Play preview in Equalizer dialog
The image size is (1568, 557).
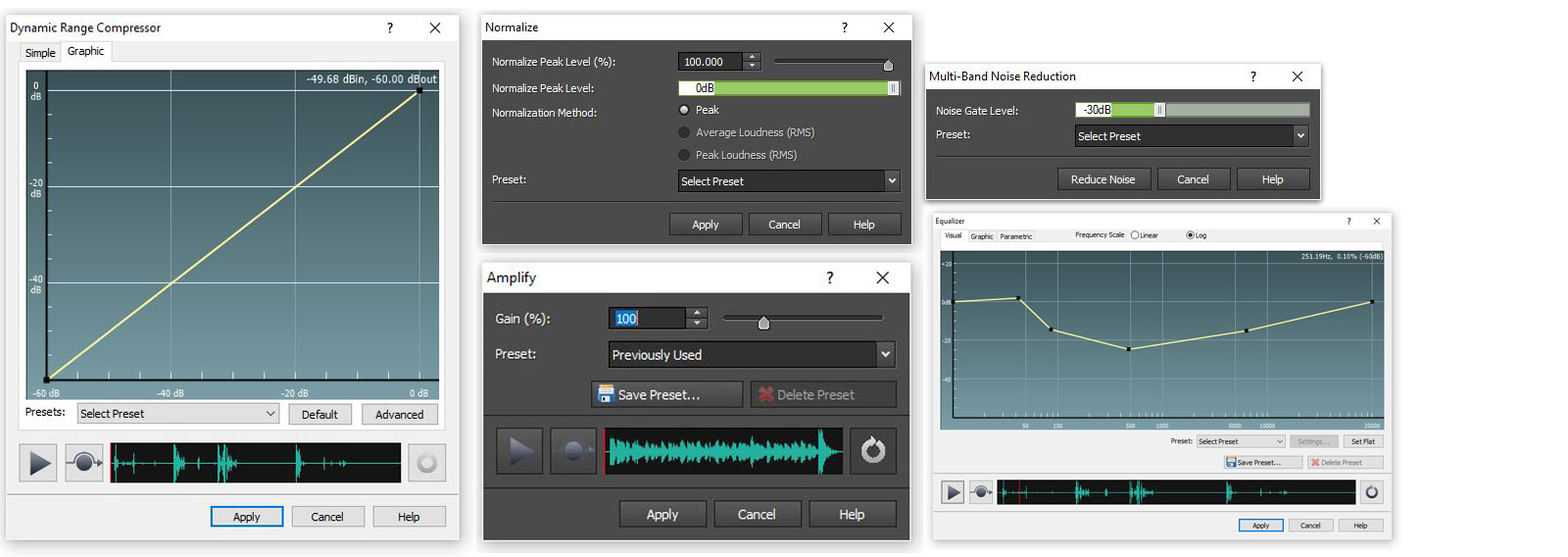[953, 492]
